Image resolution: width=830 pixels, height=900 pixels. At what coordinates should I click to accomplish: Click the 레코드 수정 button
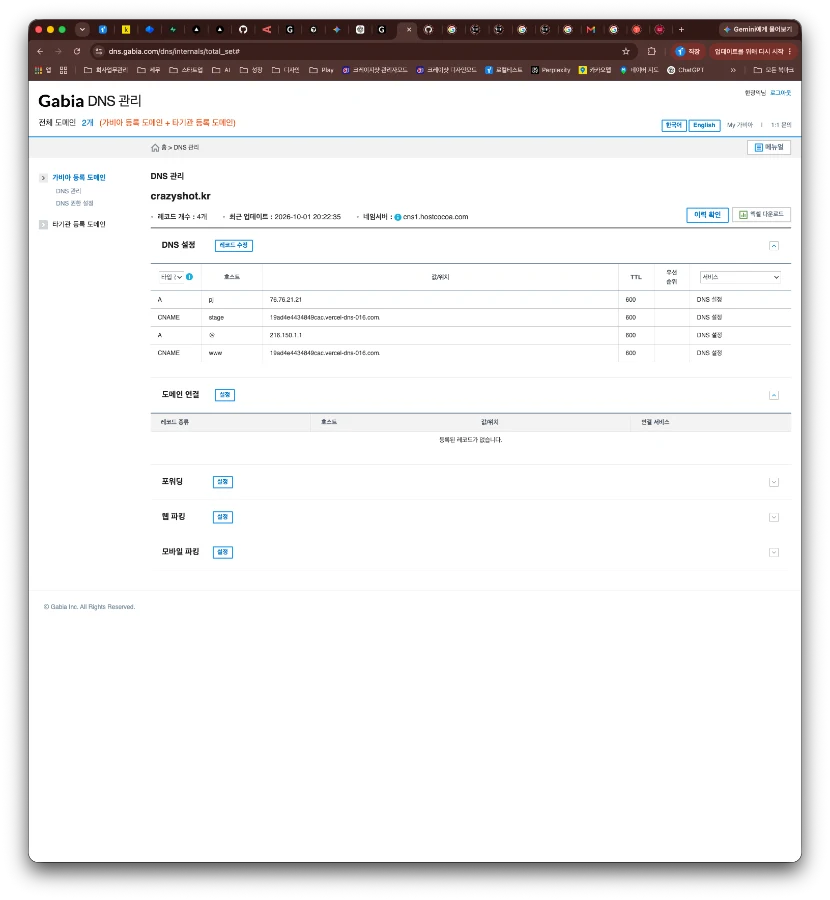tap(234, 245)
